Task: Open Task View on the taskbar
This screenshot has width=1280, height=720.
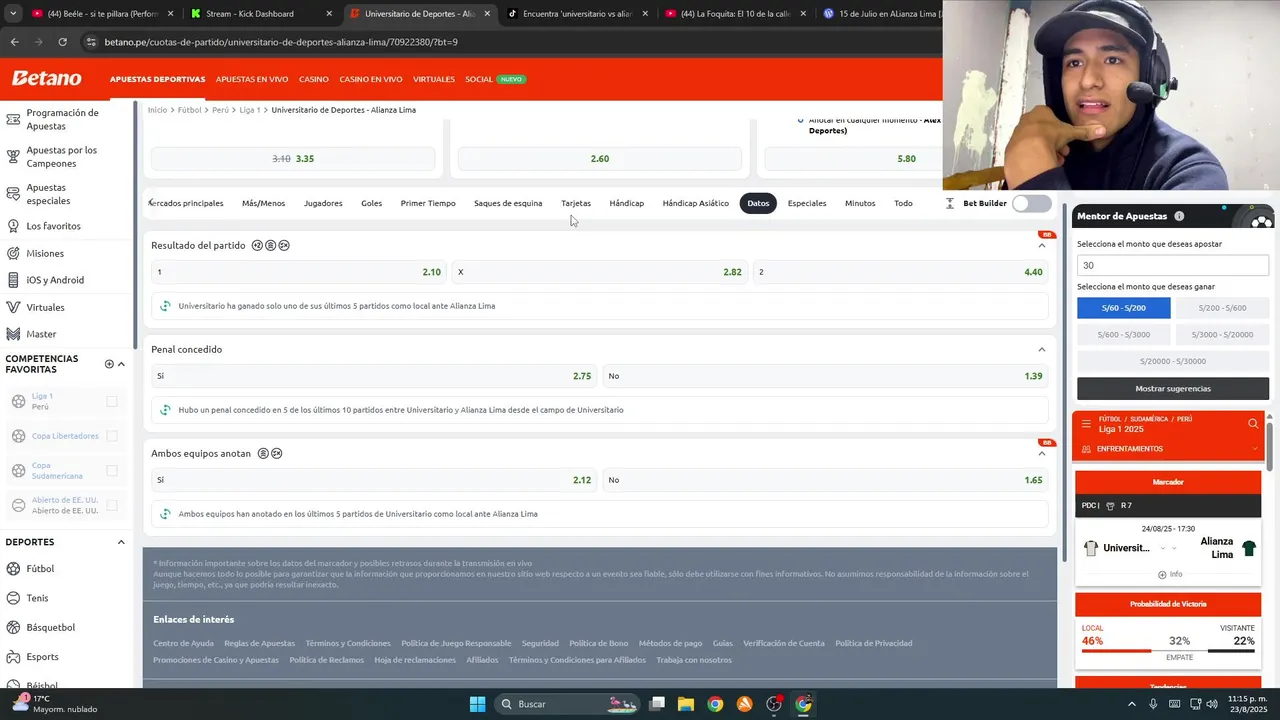Action: point(657,704)
